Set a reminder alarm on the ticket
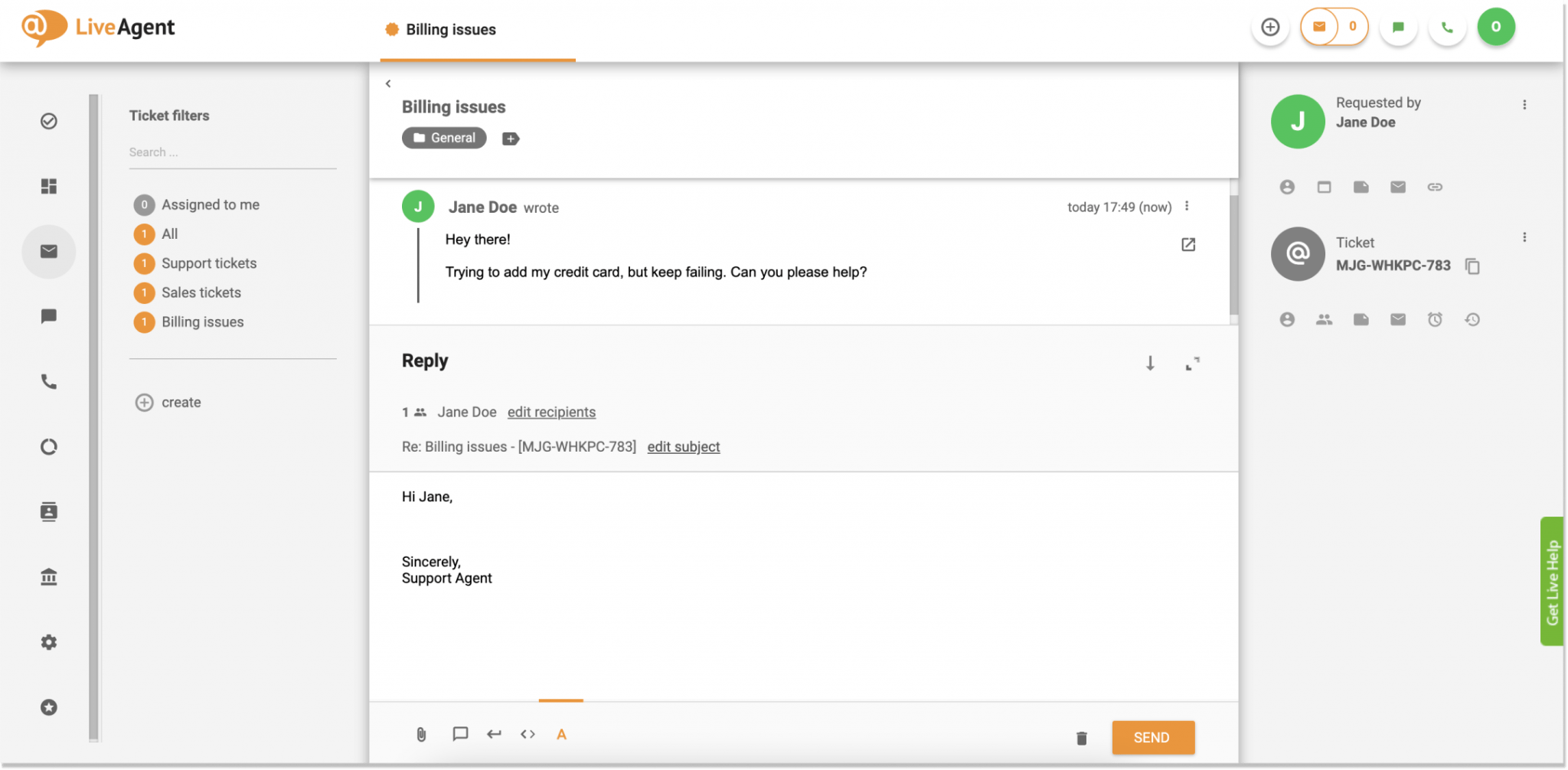The width and height of the screenshot is (1568, 770). point(1436,319)
